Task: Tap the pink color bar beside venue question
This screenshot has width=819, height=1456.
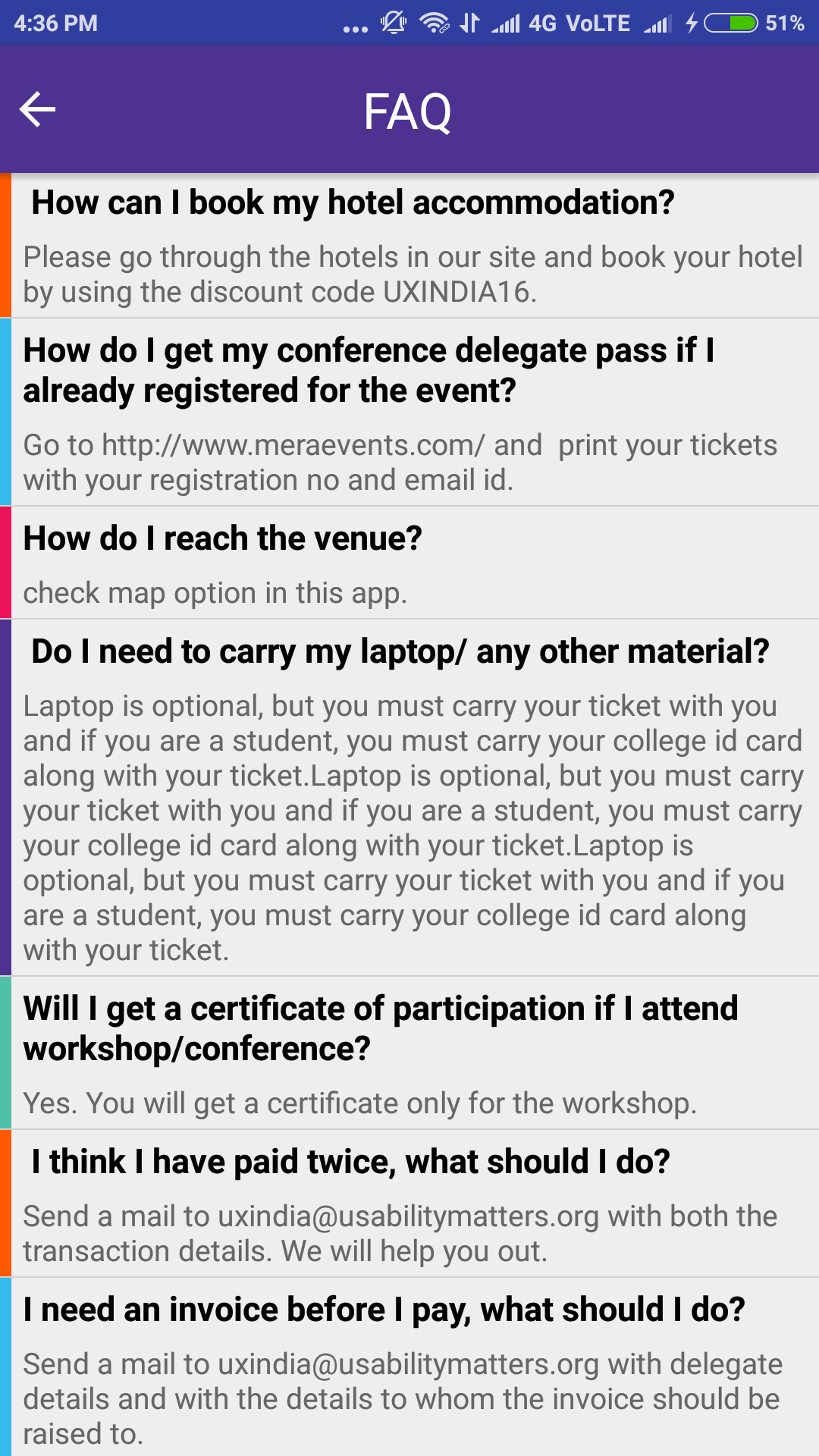Action: 5,562
